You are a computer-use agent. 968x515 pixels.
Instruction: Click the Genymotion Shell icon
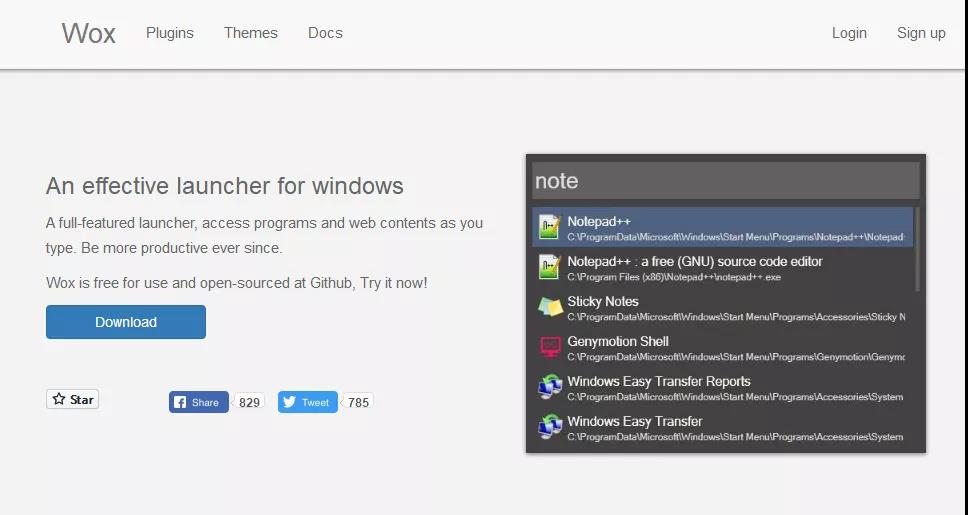[550, 346]
